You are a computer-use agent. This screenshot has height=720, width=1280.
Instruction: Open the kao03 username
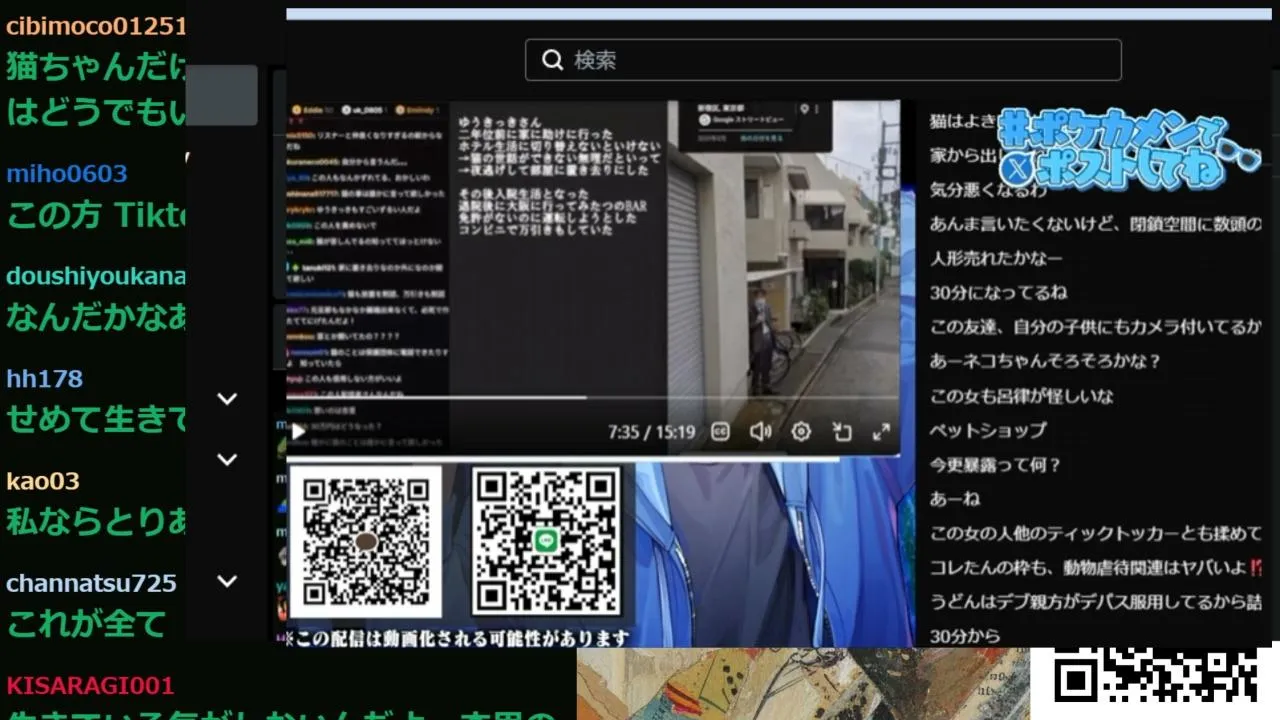(x=43, y=480)
